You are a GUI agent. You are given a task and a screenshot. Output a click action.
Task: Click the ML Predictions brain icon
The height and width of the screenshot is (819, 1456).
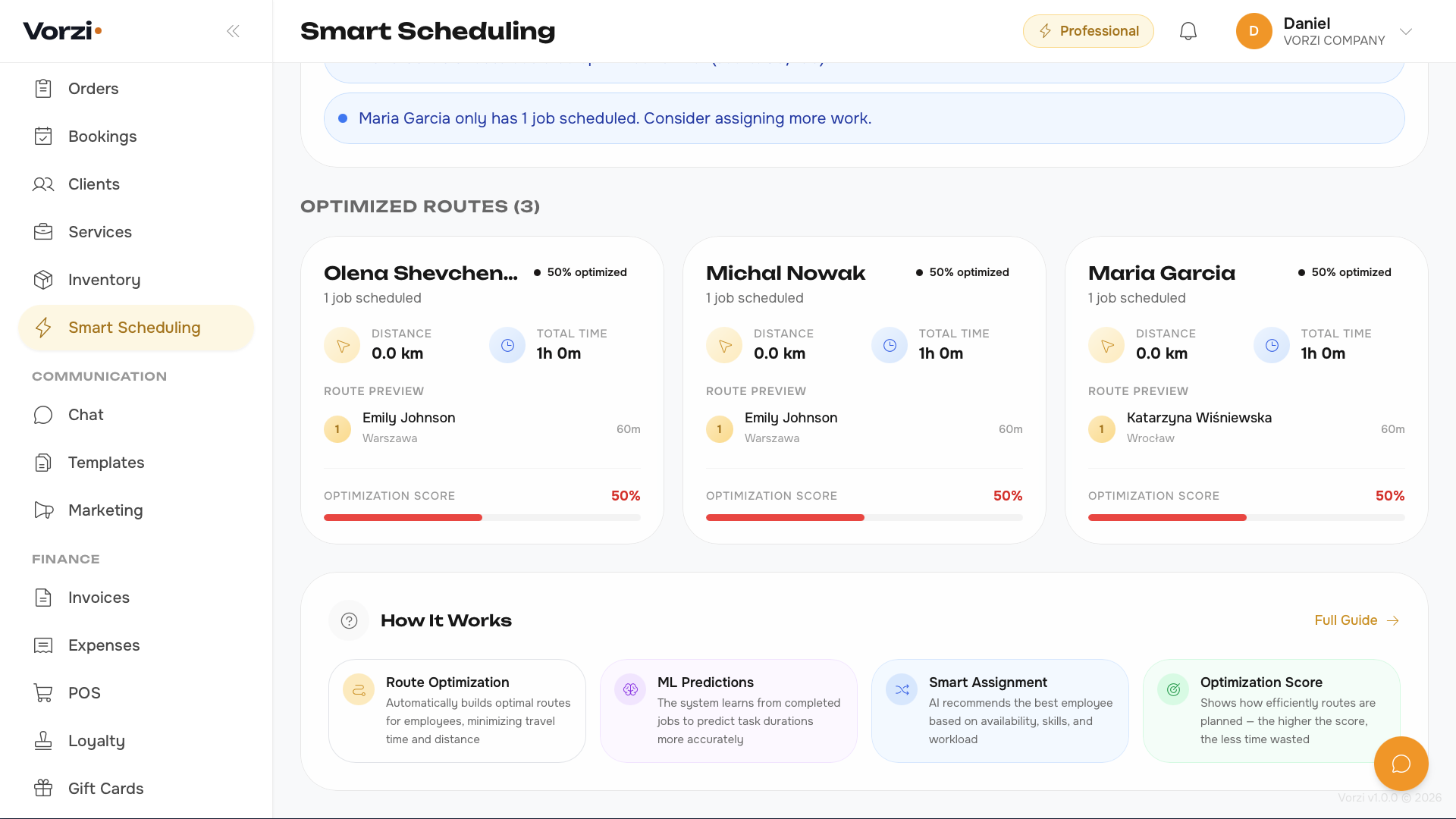pyautogui.click(x=630, y=689)
